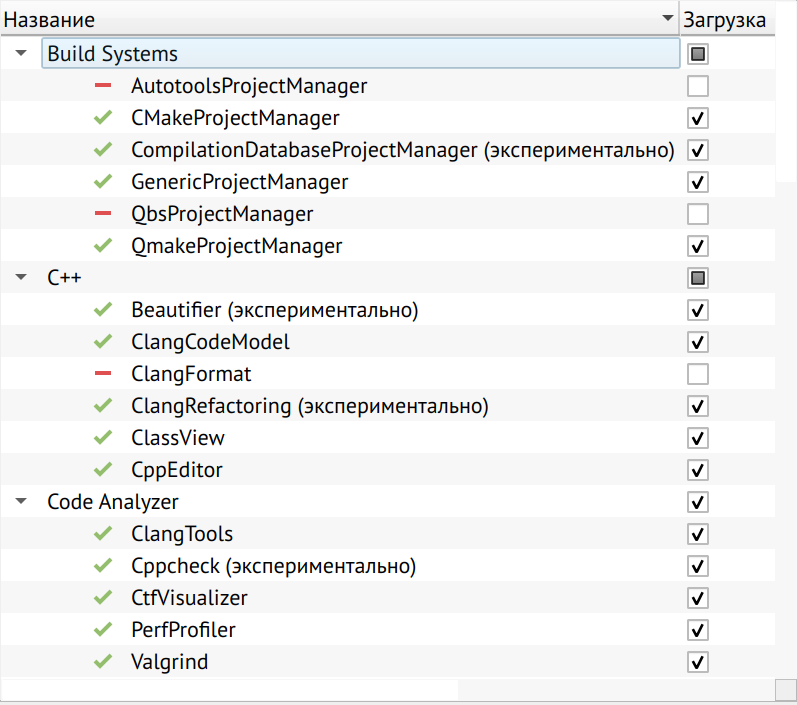This screenshot has height=705, width=797.
Task: Toggle the Build Systems group load checkbox
Action: point(698,54)
